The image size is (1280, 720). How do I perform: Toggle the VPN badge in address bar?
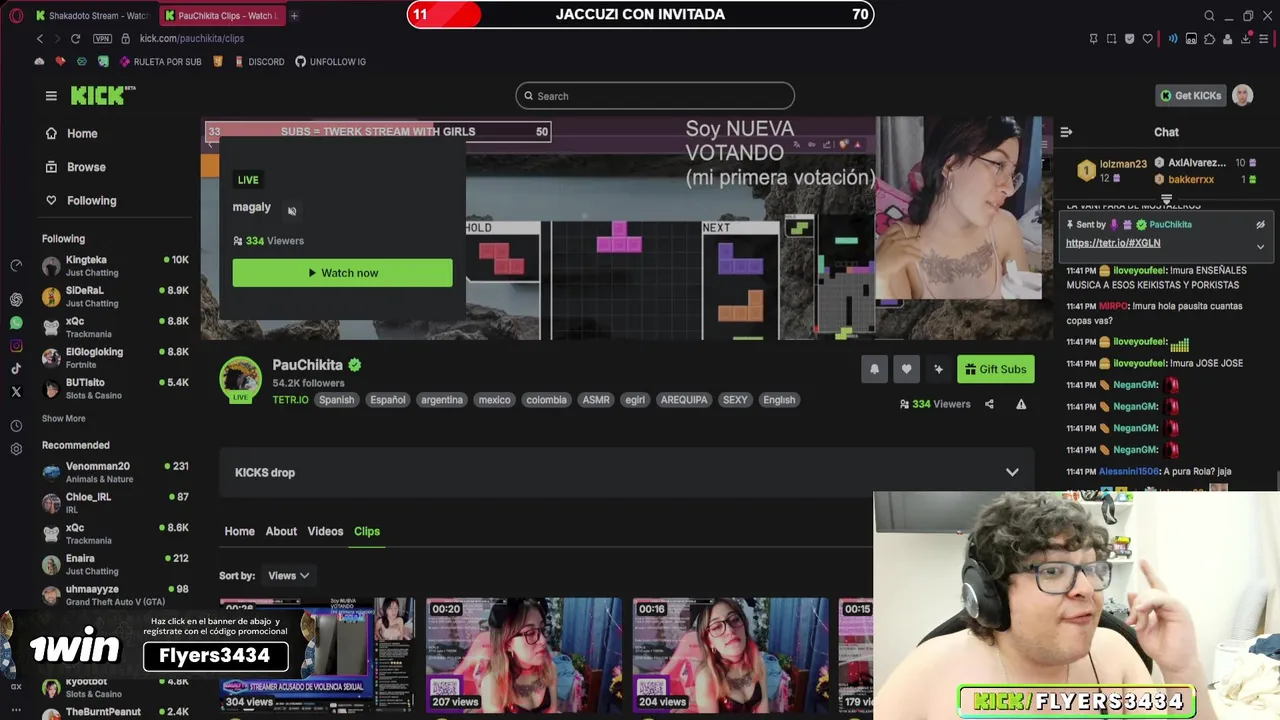pyautogui.click(x=102, y=38)
